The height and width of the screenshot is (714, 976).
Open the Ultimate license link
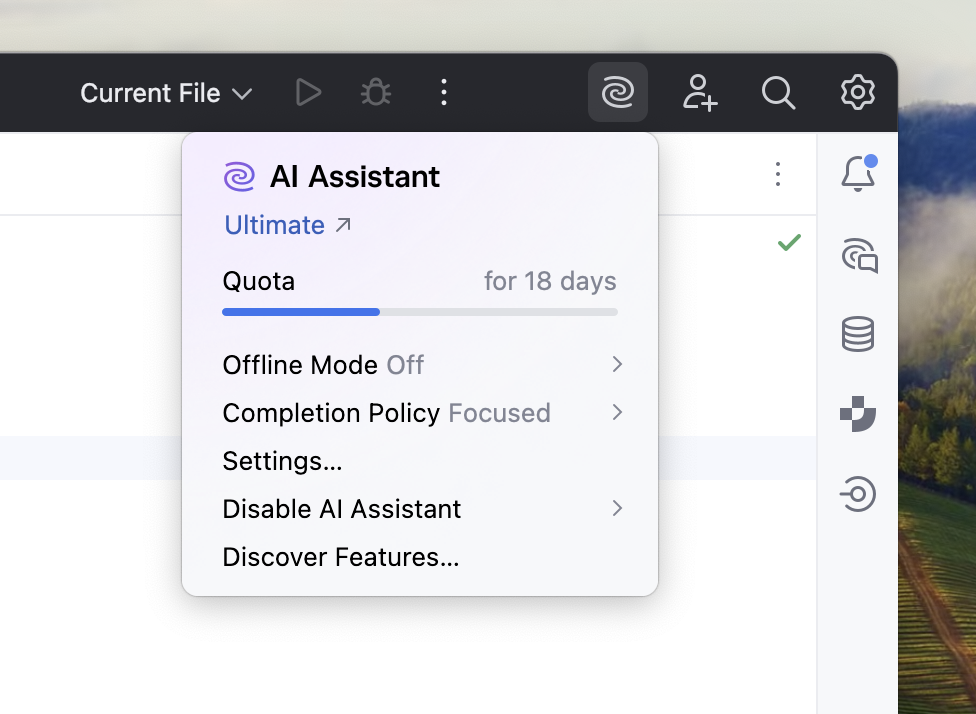tap(275, 224)
